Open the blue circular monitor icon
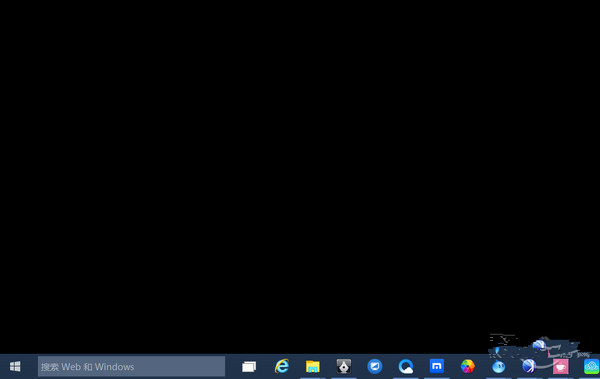 pyautogui.click(x=375, y=366)
